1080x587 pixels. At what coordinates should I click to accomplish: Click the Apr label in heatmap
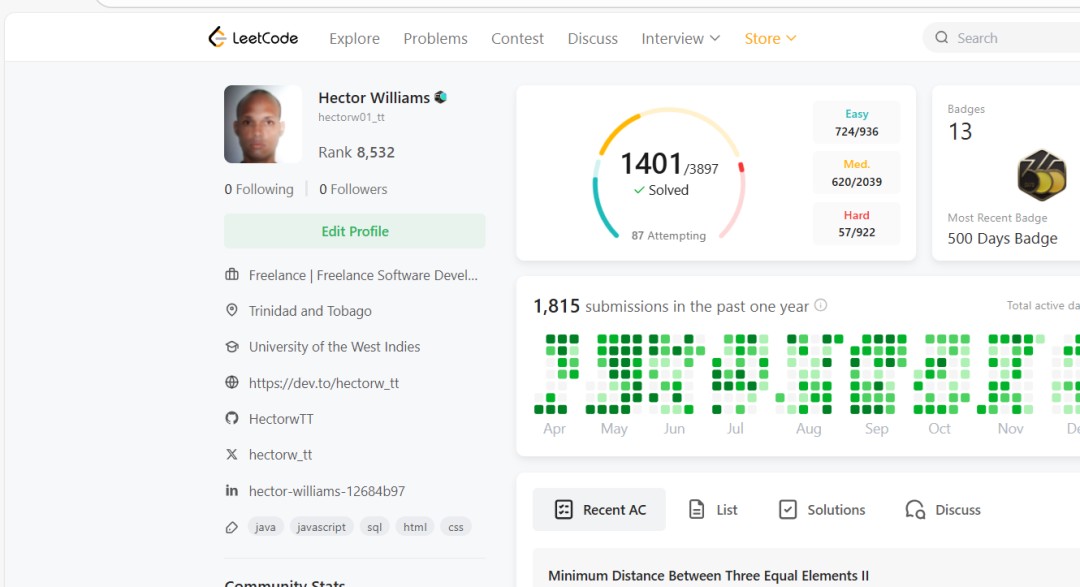click(554, 429)
